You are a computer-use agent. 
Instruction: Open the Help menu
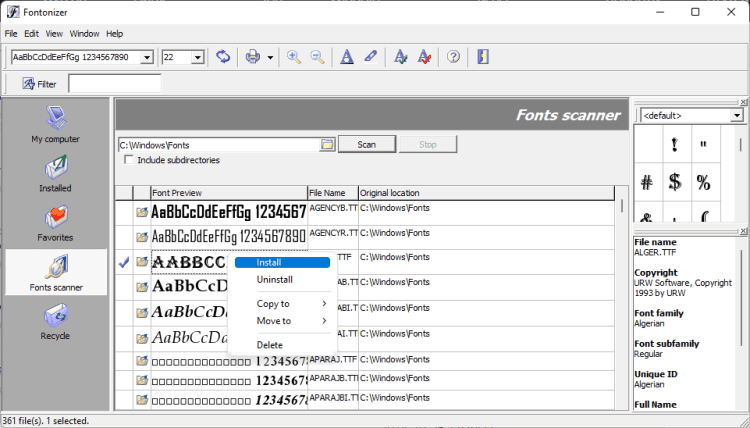(114, 33)
